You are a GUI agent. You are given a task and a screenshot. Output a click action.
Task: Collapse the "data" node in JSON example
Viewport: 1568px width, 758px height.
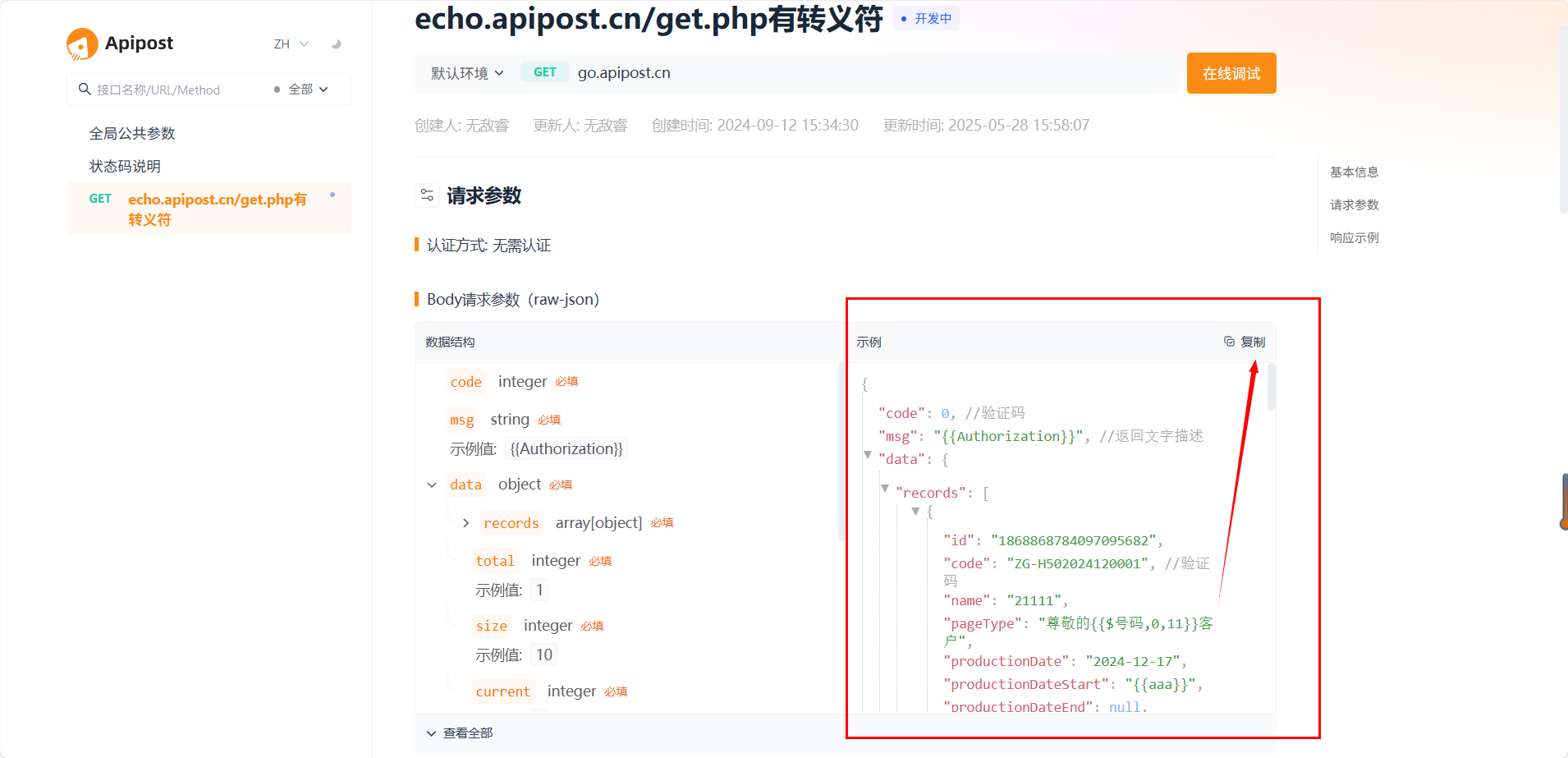point(868,455)
